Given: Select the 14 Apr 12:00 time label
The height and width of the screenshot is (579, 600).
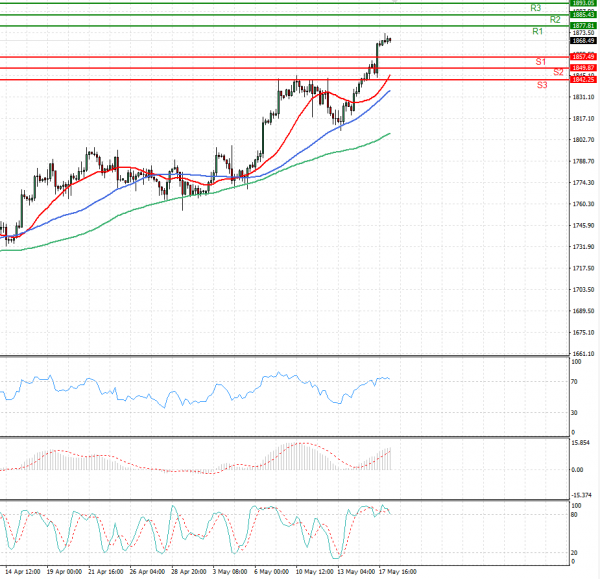Looking at the screenshot, I should (x=23, y=572).
